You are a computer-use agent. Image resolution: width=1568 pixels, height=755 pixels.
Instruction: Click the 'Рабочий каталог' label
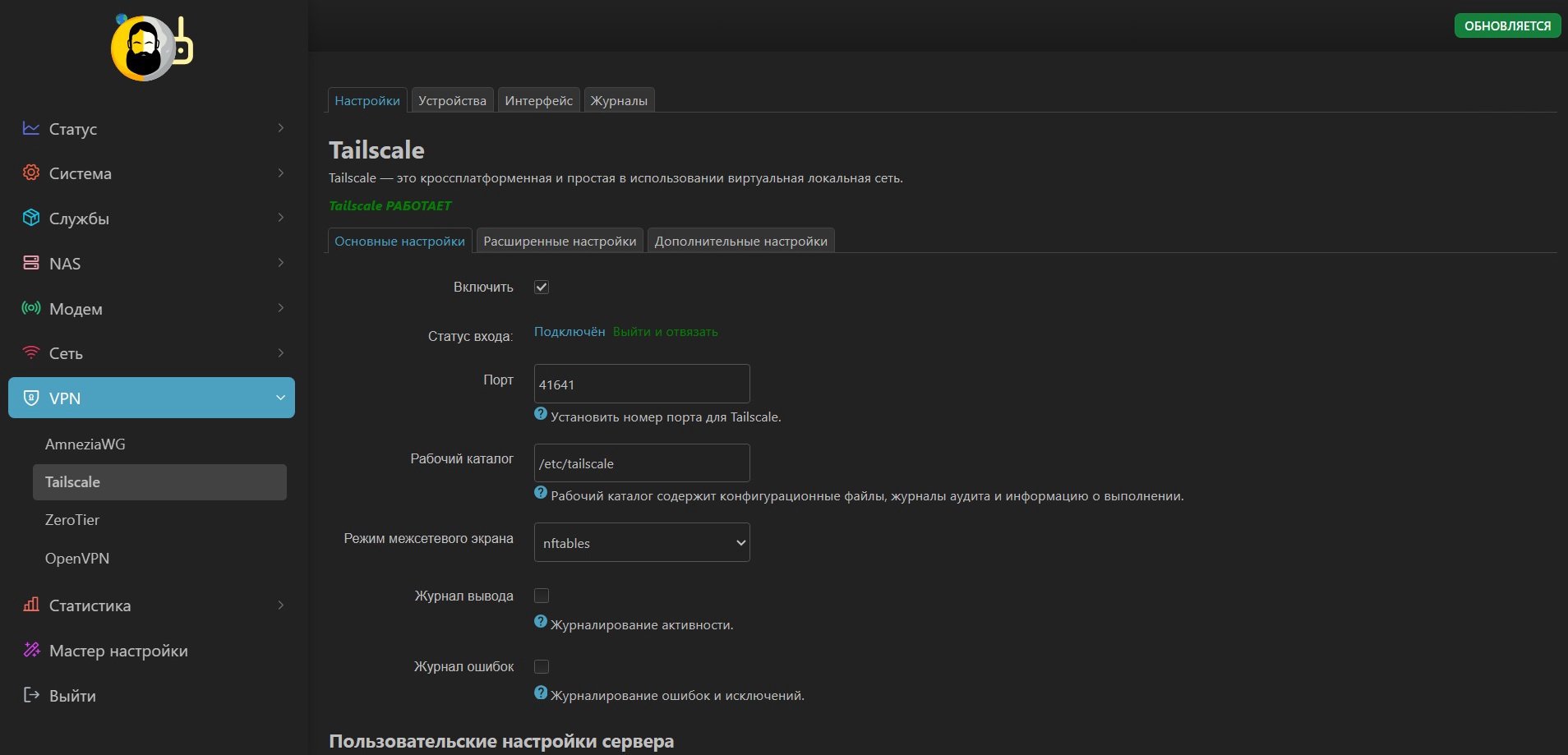[462, 458]
